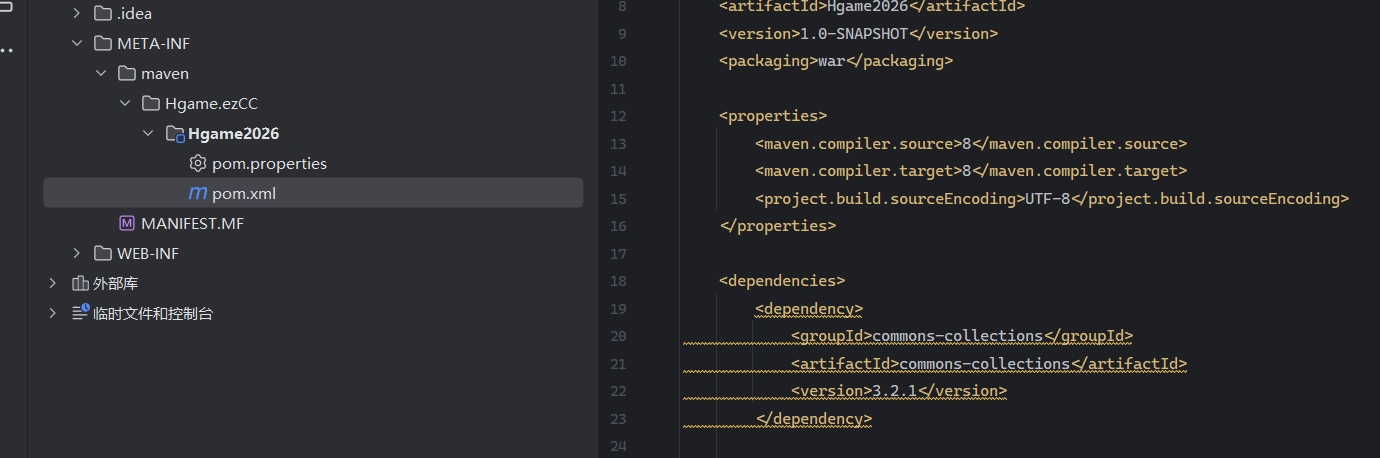Viewport: 1380px width, 458px height.
Task: Click the Scratches and Consoles (临时文件和控制台) icon
Action: click(80, 313)
